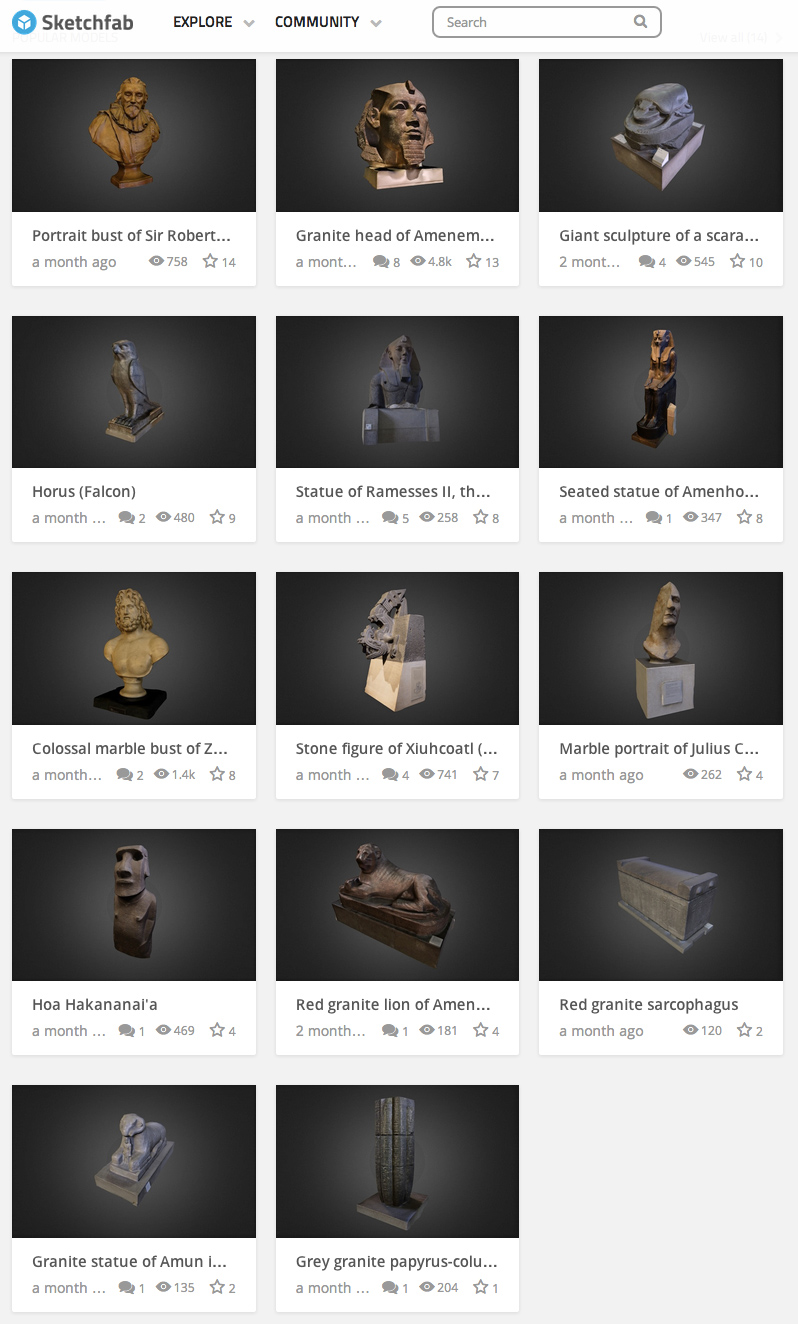Expand the Explore dropdown arrow
This screenshot has width=798, height=1324.
248,23
